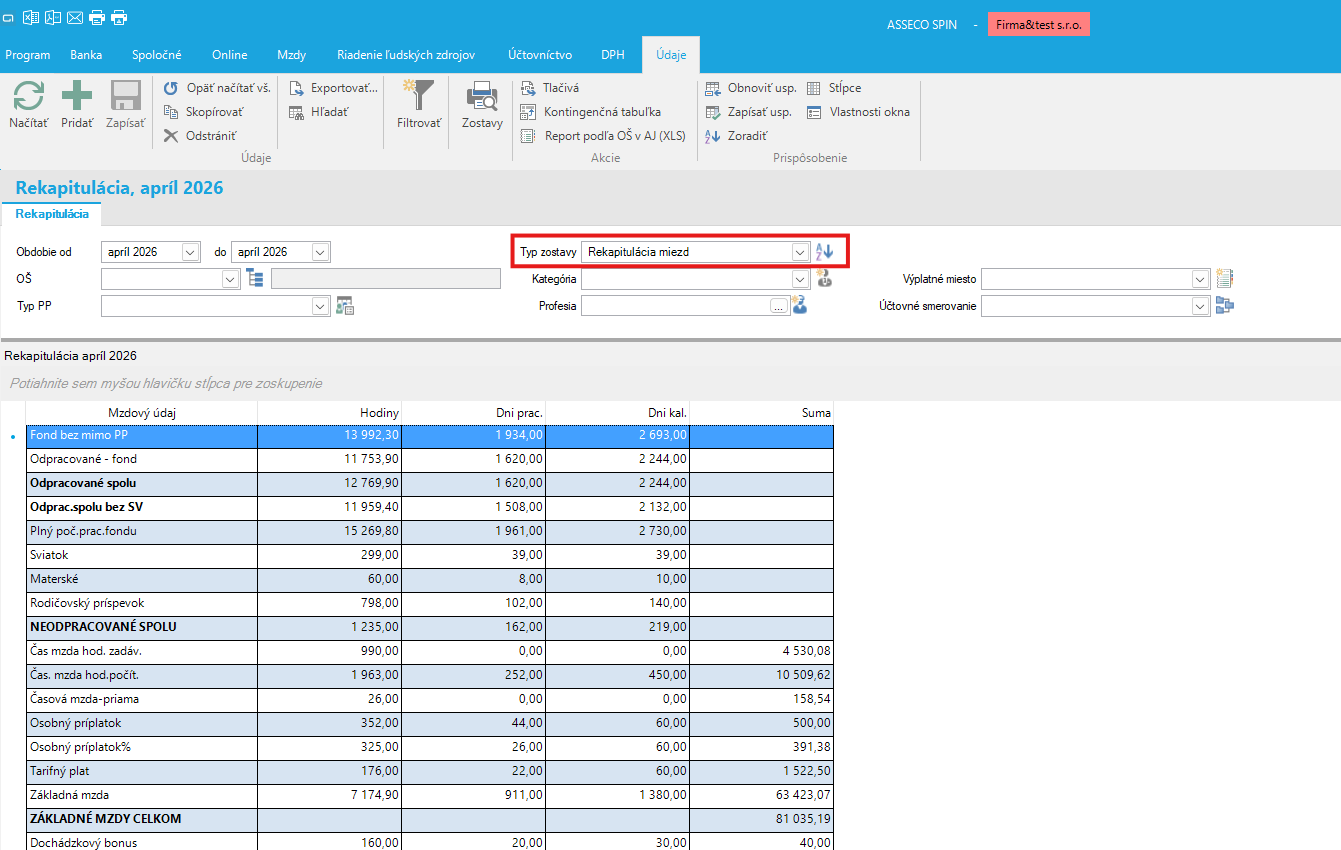Expand the Výplatné miesto dropdown
The height and width of the screenshot is (850, 1341).
(1201, 279)
